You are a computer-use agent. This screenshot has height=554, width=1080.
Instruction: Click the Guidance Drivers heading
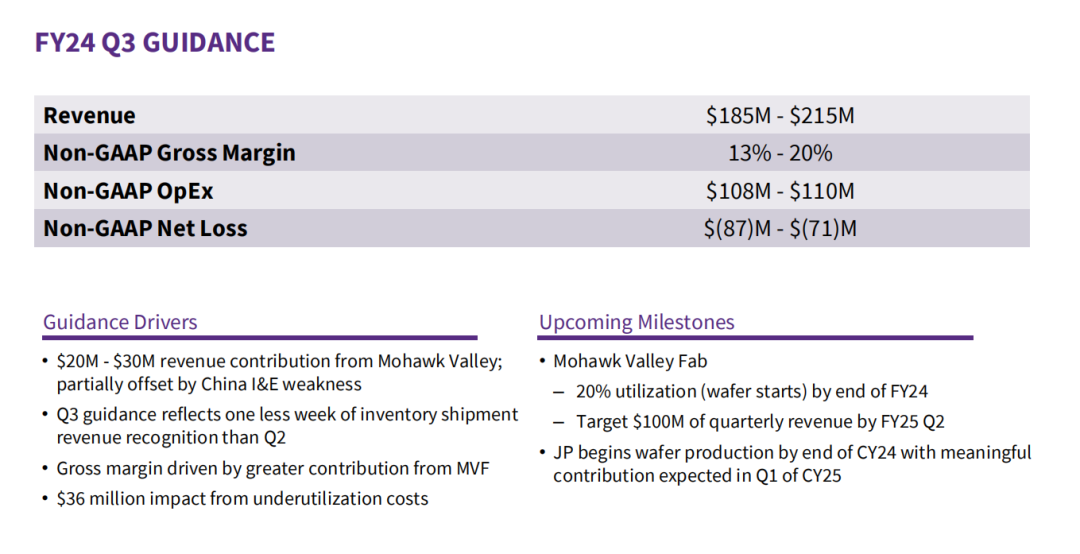[x=120, y=322]
